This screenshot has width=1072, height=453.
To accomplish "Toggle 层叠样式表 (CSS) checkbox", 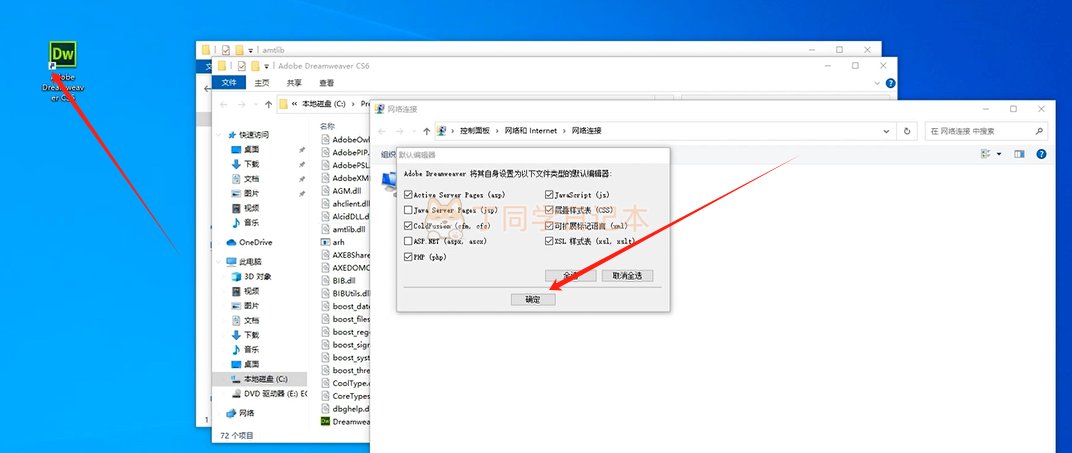I will [x=549, y=210].
